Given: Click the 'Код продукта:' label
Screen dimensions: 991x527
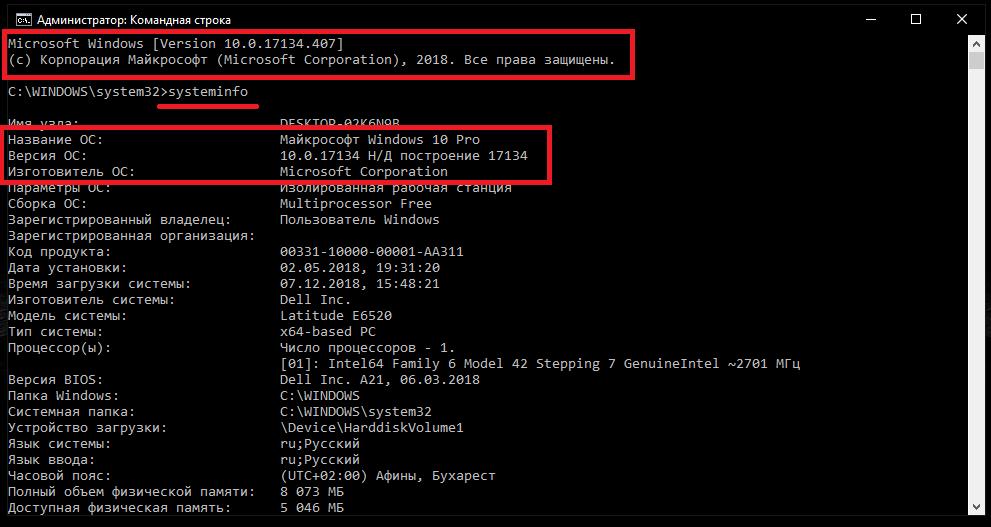Looking at the screenshot, I should pyautogui.click(x=59, y=251).
